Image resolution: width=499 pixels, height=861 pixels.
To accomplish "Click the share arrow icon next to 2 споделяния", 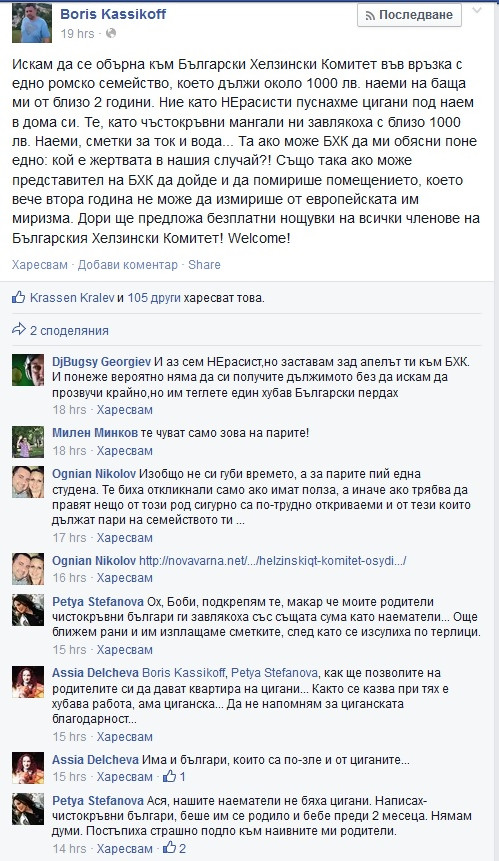I will pyautogui.click(x=19, y=329).
